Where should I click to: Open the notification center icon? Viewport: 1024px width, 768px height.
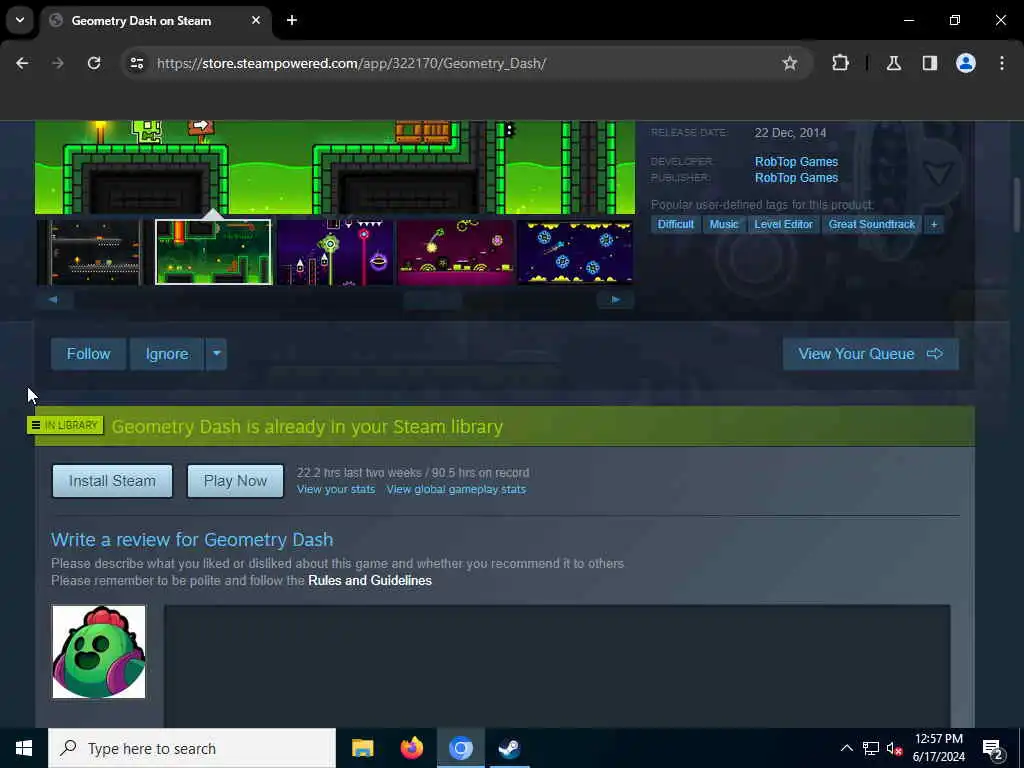click(x=993, y=749)
